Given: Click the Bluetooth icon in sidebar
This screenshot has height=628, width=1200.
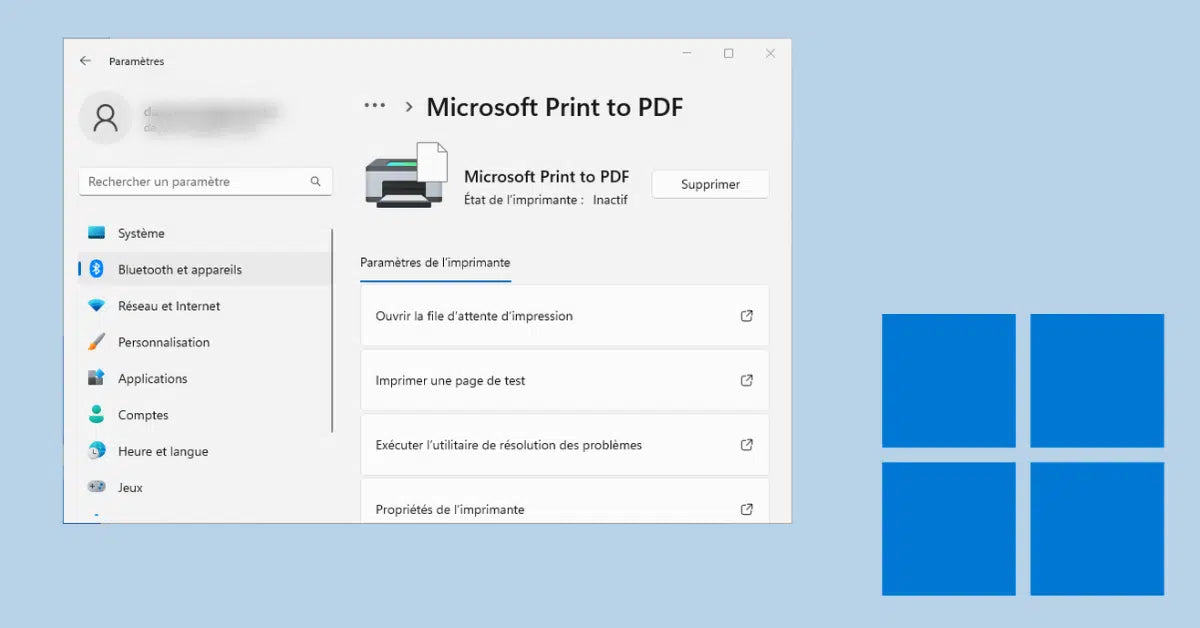Looking at the screenshot, I should 96,269.
